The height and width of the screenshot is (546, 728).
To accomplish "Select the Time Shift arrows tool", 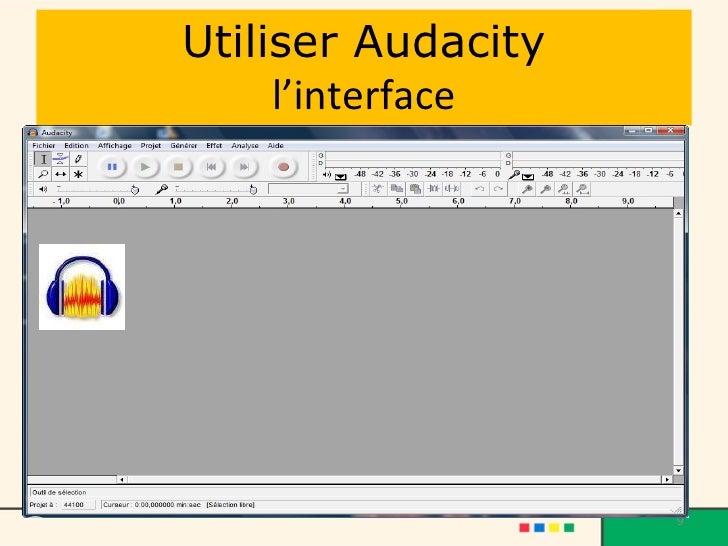I will 60,174.
